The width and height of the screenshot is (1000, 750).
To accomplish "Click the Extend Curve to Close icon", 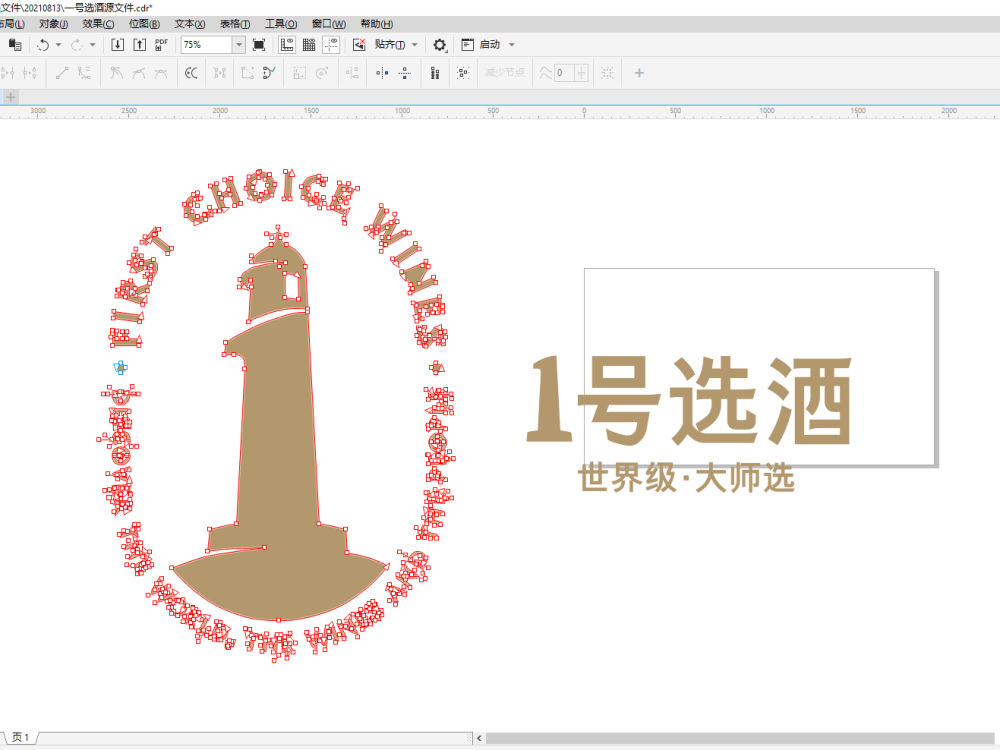I will tap(247, 73).
